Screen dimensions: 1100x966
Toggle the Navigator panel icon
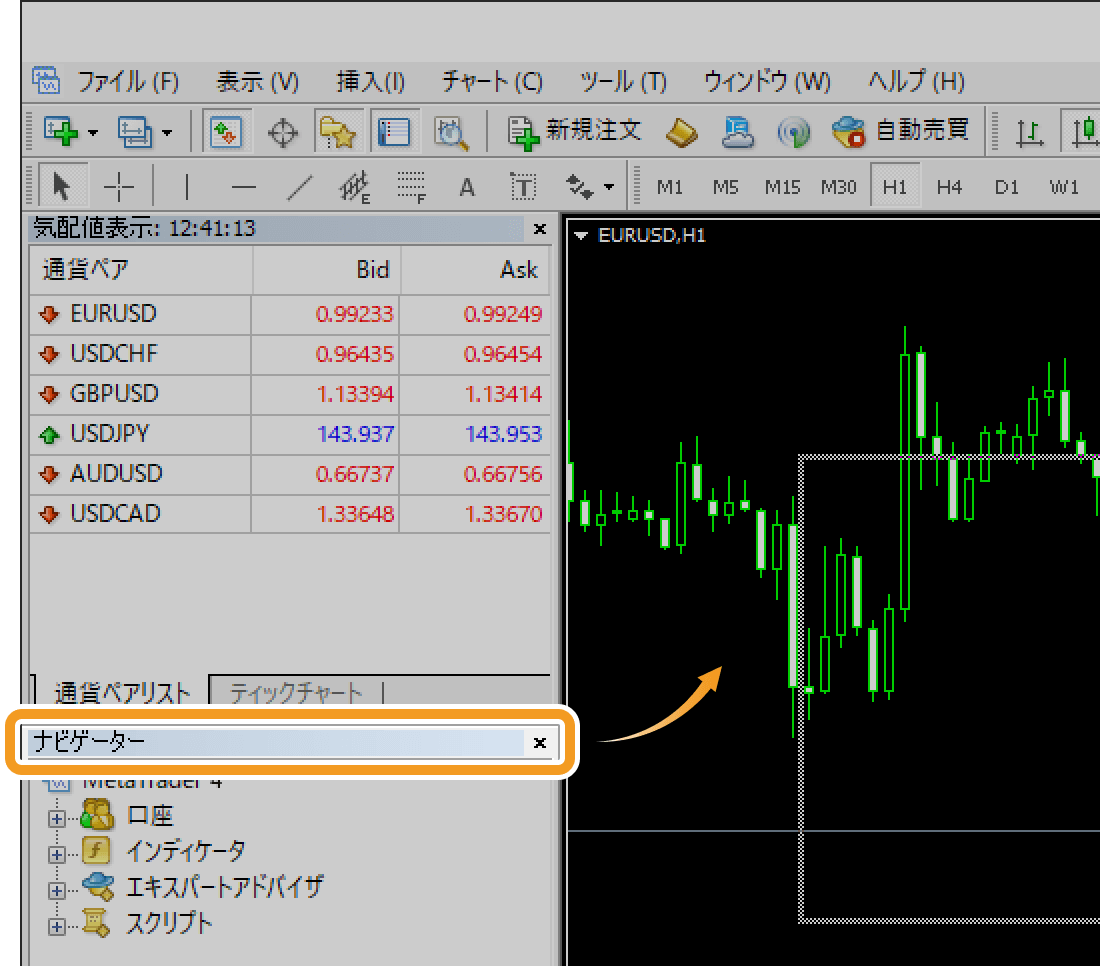[338, 131]
